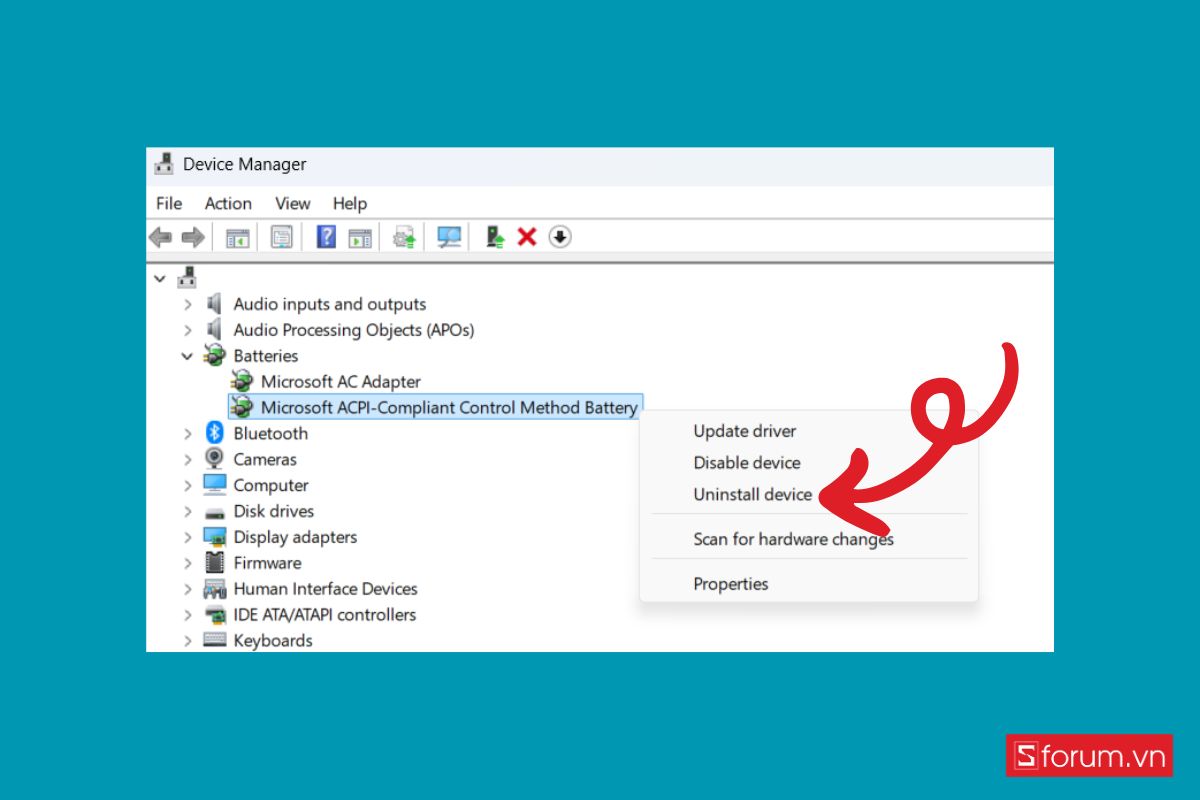Click the Disable device down-arrow toolbar icon
Viewport: 1200px width, 800px height.
click(x=560, y=237)
